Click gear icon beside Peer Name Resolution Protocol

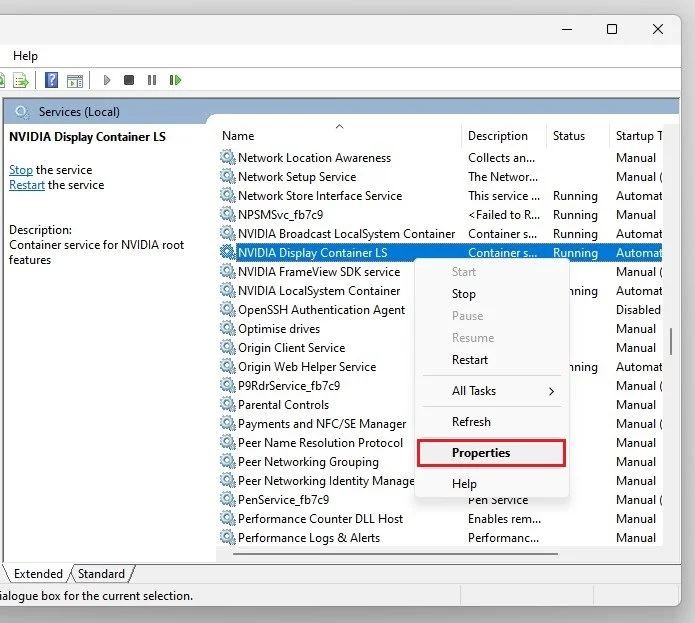point(228,443)
